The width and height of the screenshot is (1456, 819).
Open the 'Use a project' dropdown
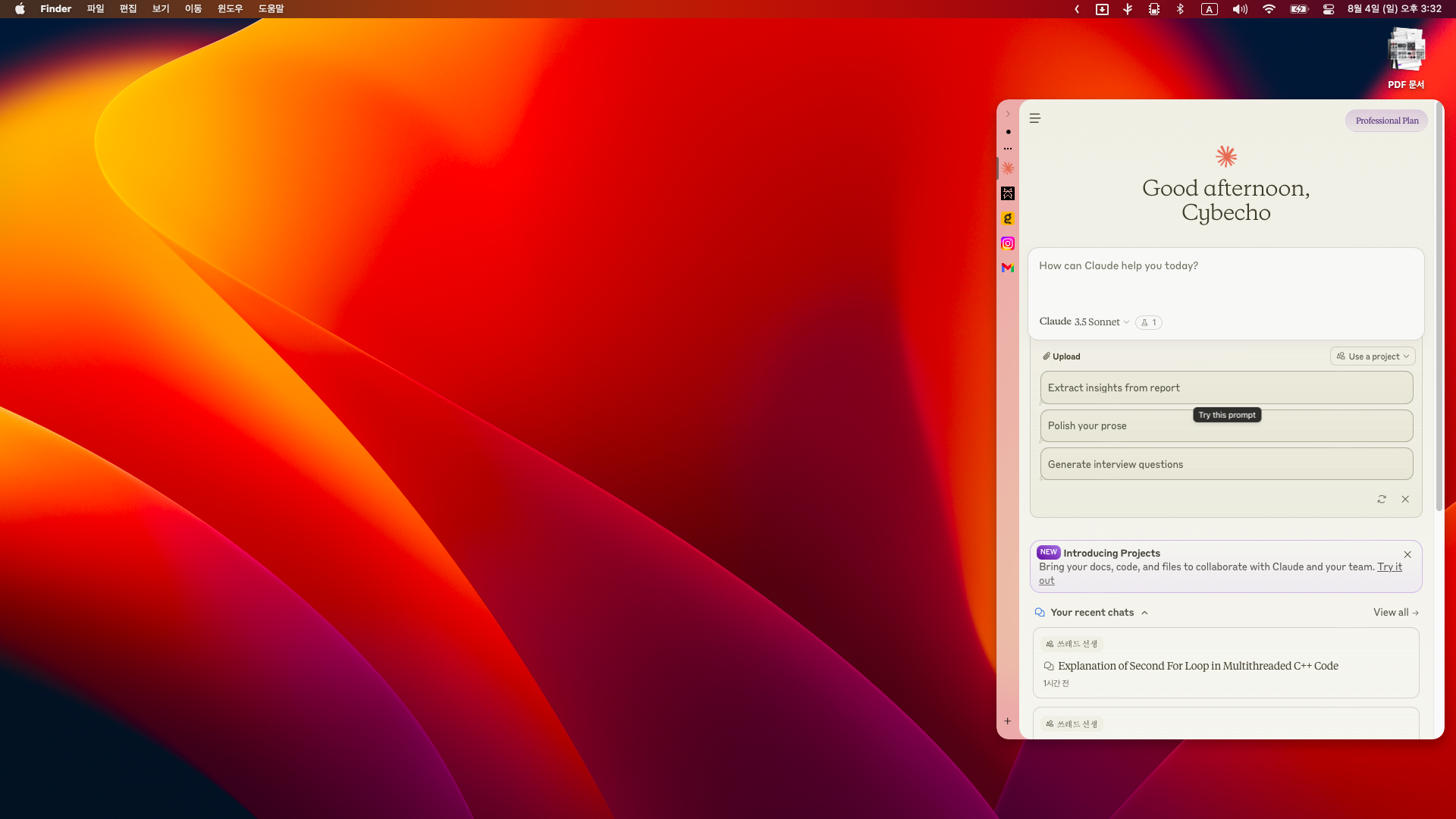click(1373, 356)
